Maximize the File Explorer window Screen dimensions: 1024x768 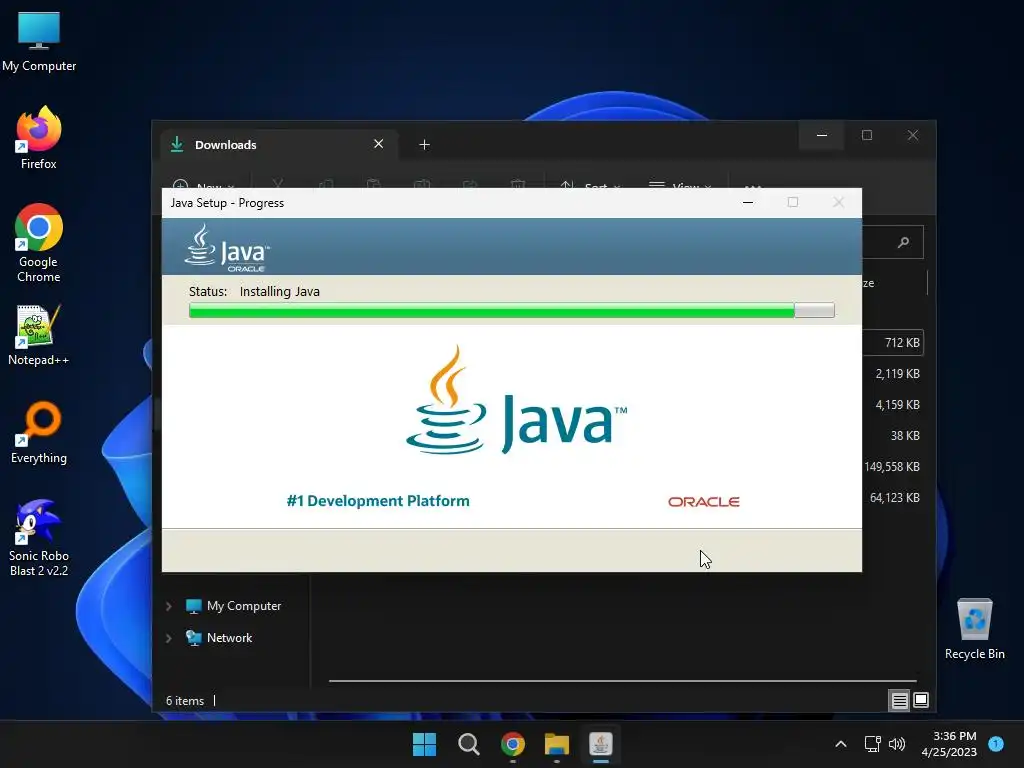867,135
